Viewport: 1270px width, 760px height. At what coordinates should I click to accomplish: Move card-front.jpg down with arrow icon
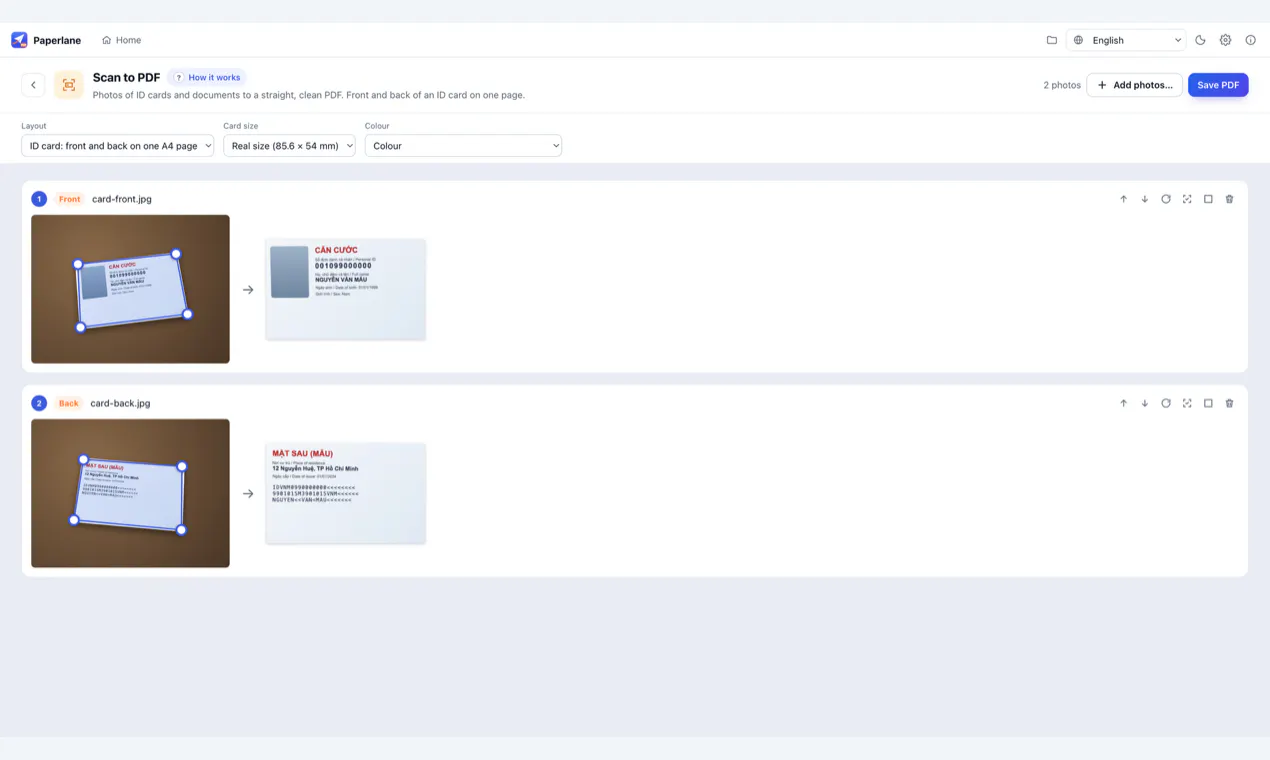coord(1145,199)
